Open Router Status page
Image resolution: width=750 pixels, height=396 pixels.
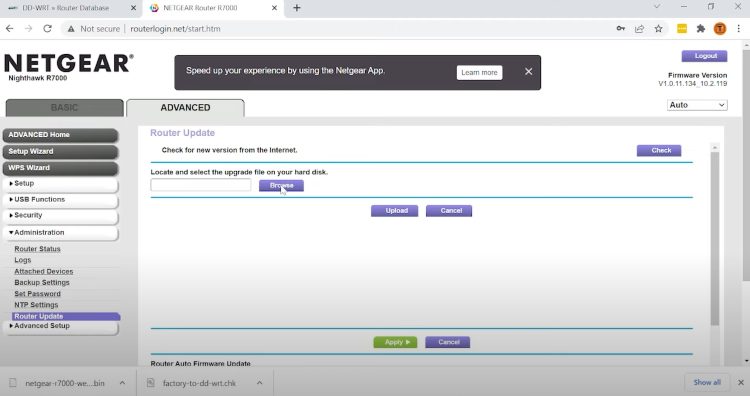point(37,249)
